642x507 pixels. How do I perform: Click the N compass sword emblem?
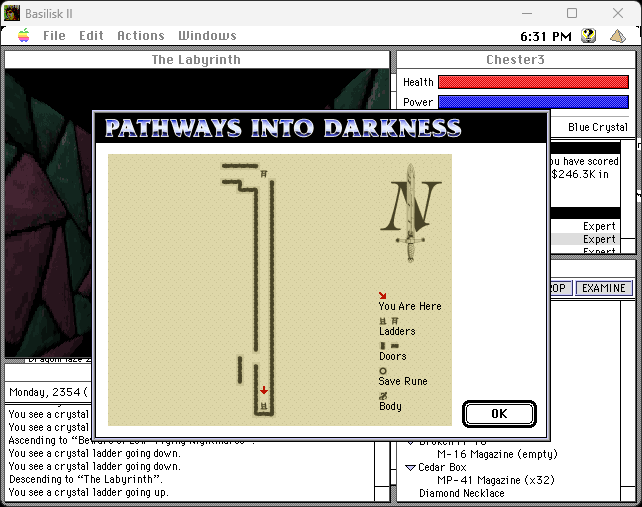click(x=411, y=213)
